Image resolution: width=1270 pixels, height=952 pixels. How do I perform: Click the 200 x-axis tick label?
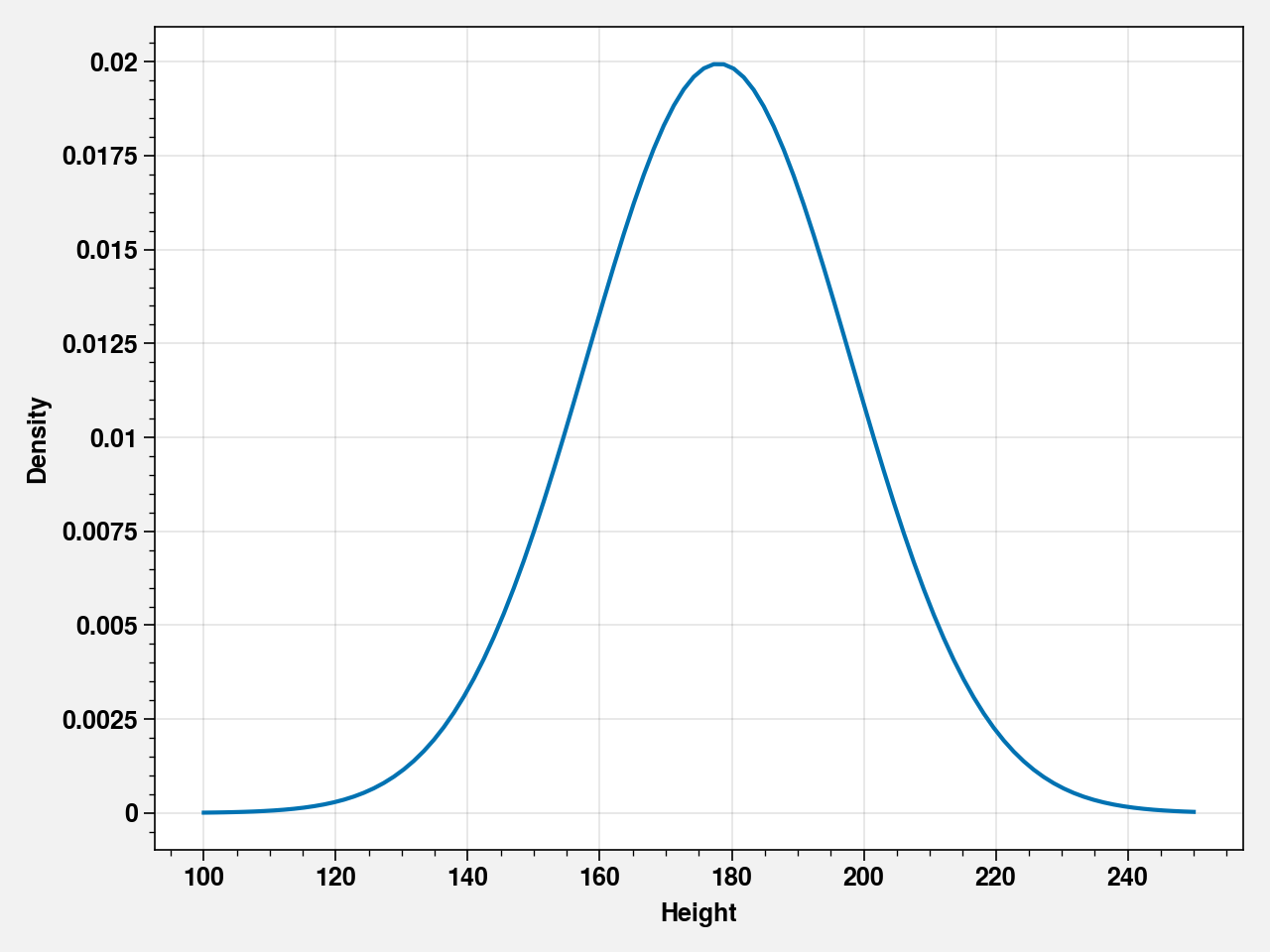863,878
